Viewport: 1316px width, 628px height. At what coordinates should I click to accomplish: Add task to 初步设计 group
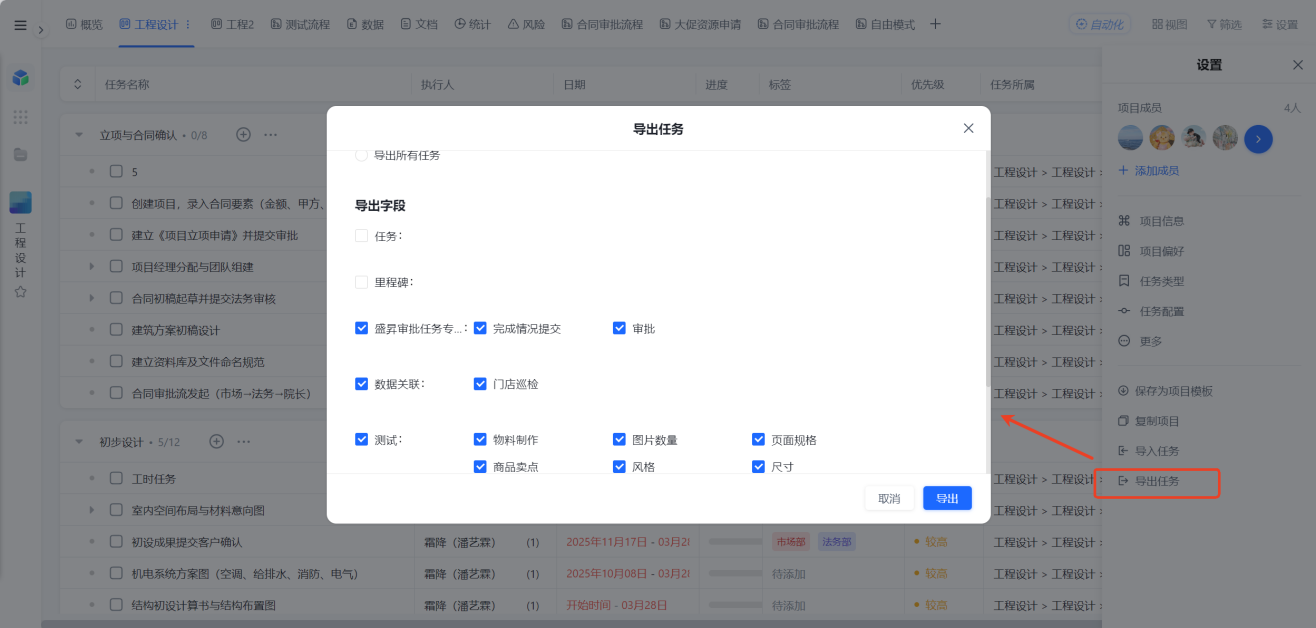click(x=216, y=441)
